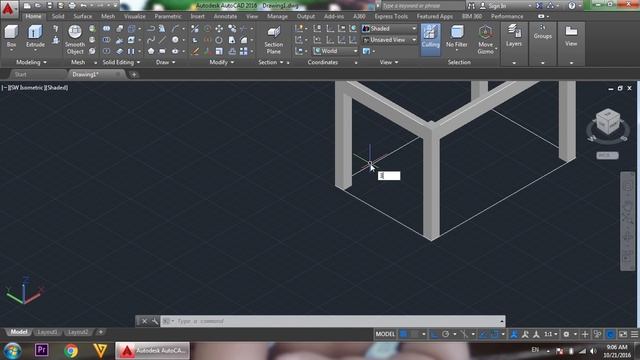
Task: Expand the Modeling panel
Action: [31, 62]
